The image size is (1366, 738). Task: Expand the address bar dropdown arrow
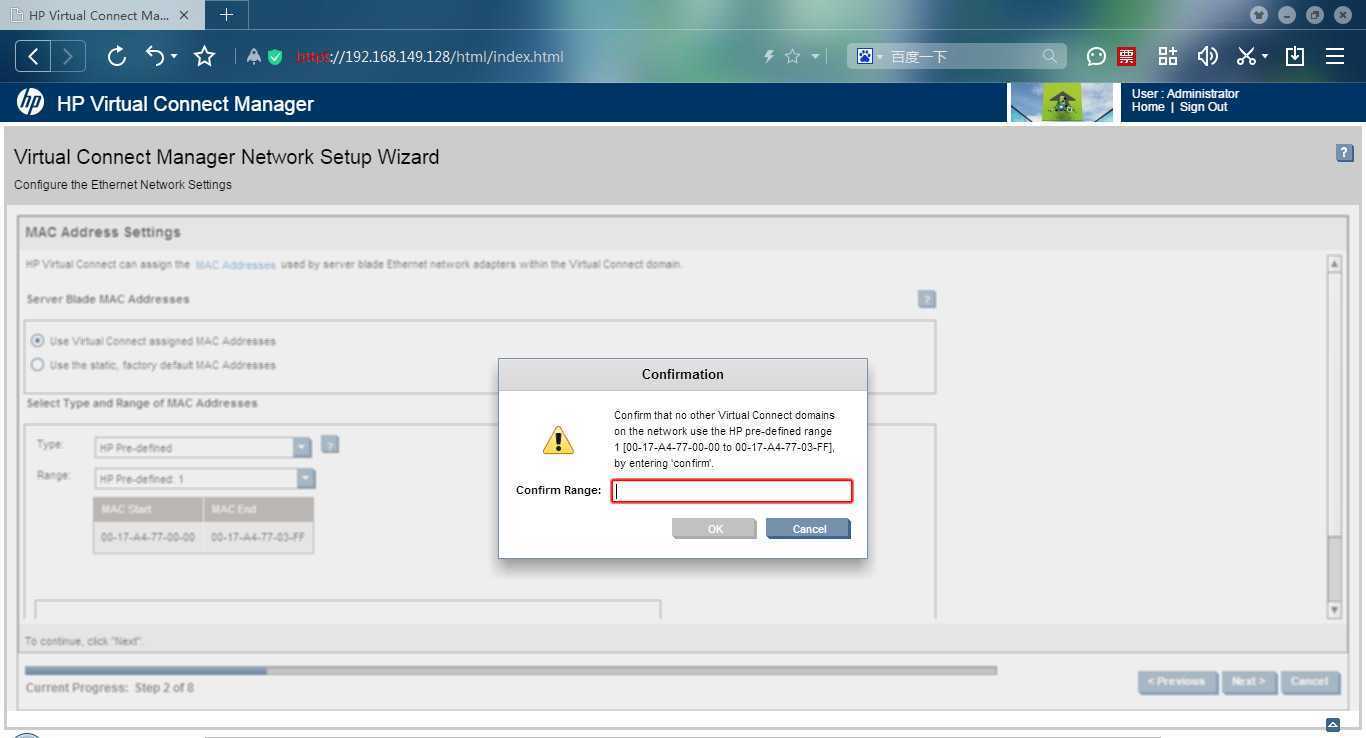(816, 57)
